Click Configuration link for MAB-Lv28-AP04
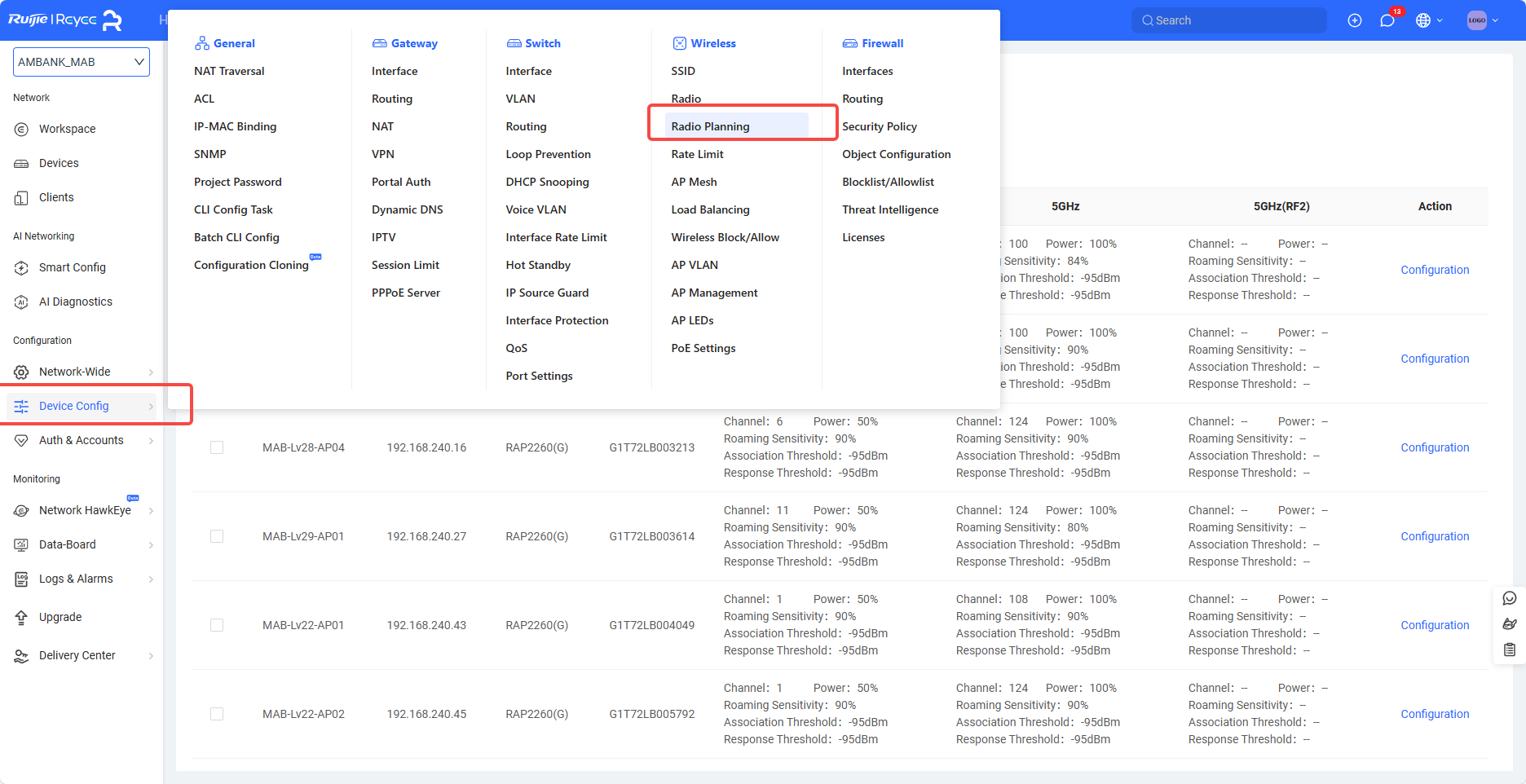The height and width of the screenshot is (784, 1526). click(1434, 447)
